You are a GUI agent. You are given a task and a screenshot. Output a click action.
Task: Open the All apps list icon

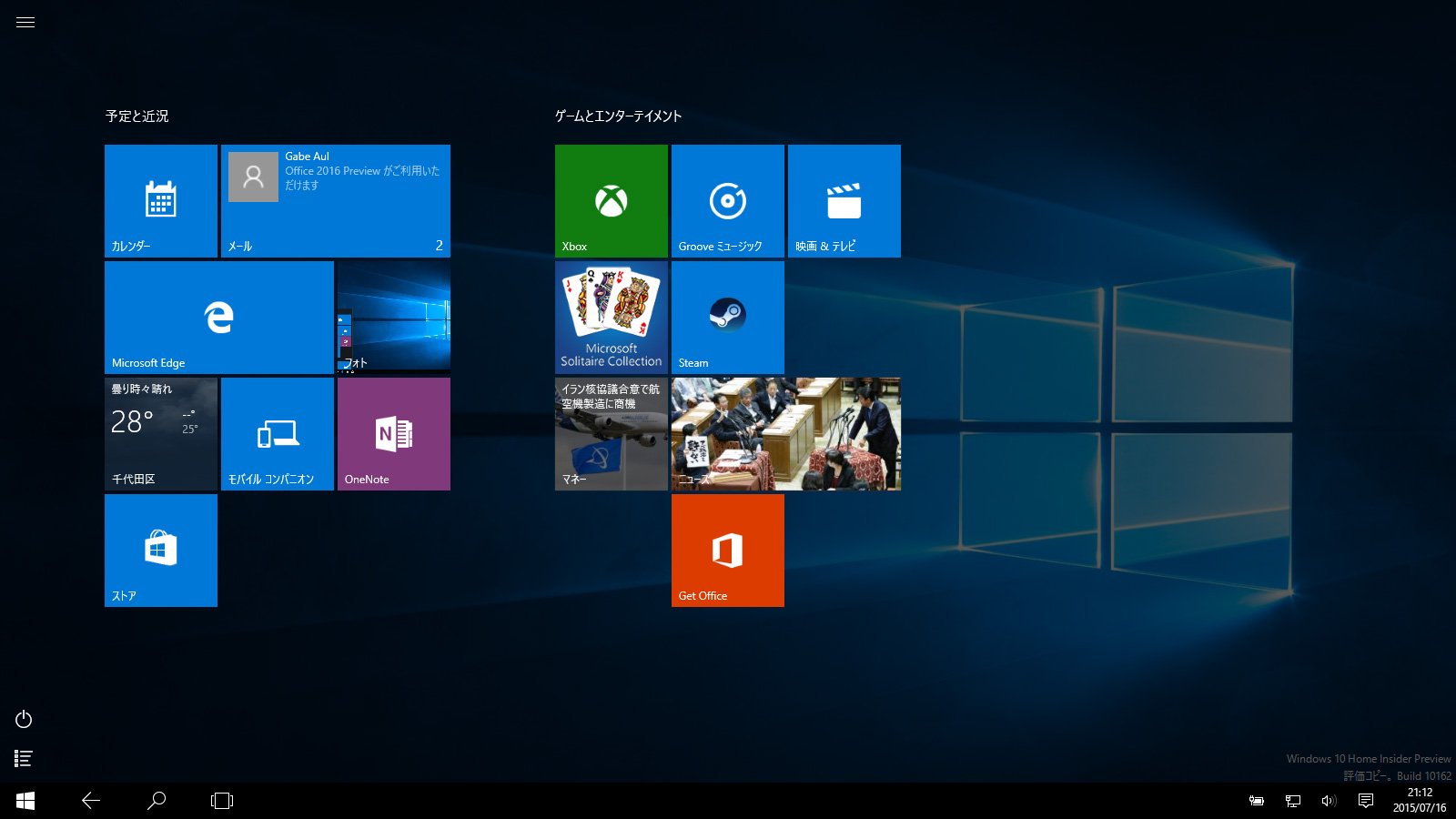pos(24,758)
